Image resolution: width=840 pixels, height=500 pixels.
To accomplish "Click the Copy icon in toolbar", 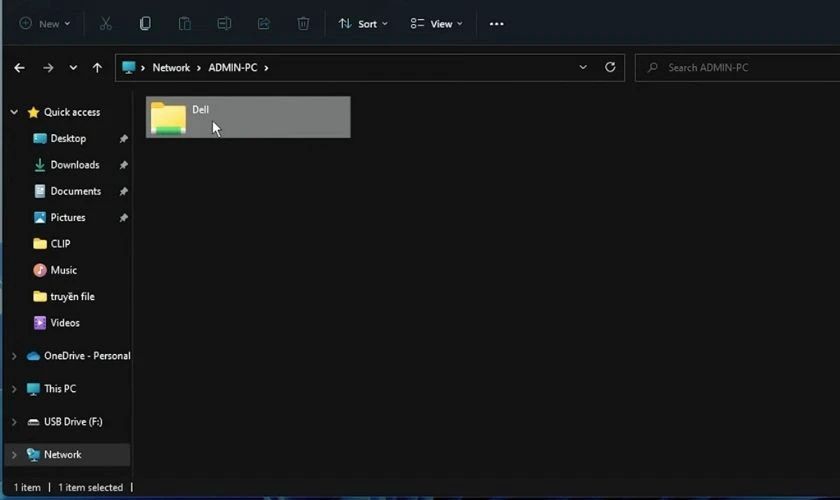I will coord(145,23).
